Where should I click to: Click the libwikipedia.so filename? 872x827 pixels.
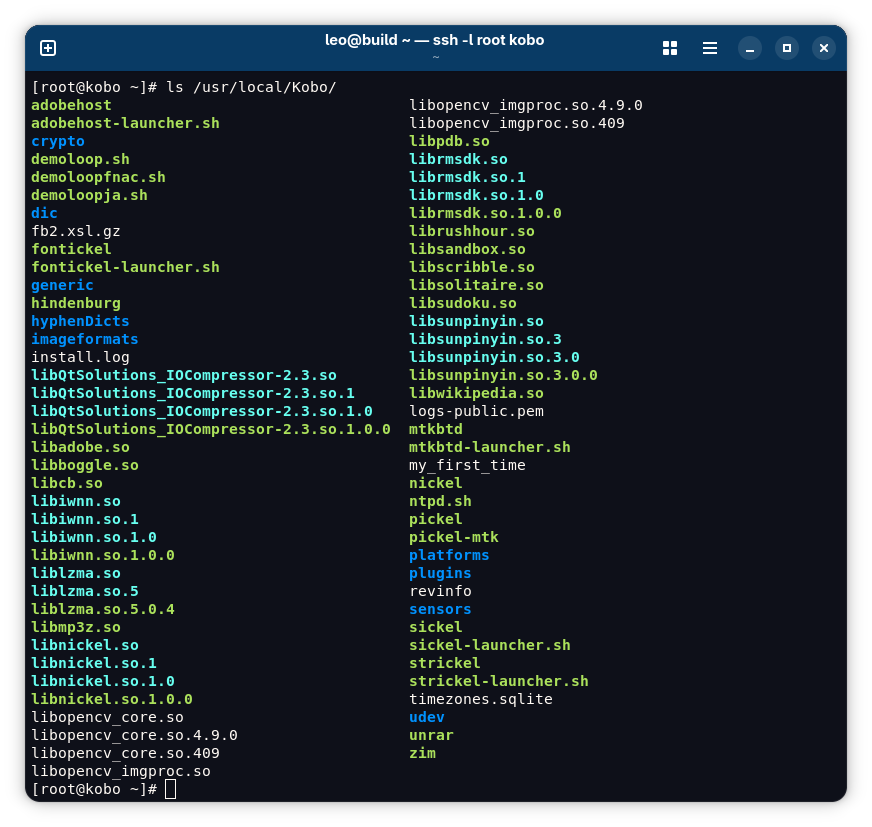click(x=476, y=393)
